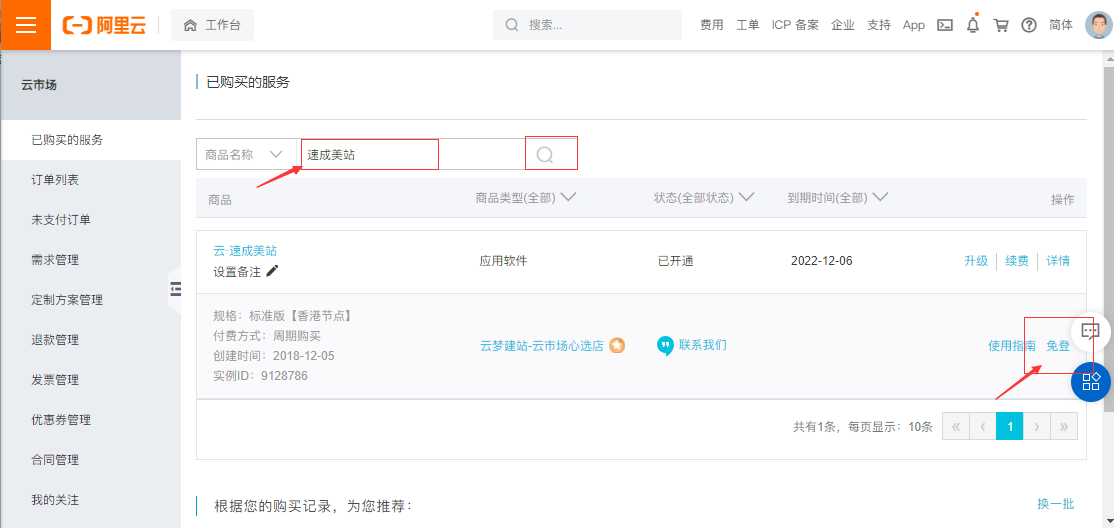Open 合同管理 in sidebar
The width and height of the screenshot is (1114, 528).
(x=91, y=459)
